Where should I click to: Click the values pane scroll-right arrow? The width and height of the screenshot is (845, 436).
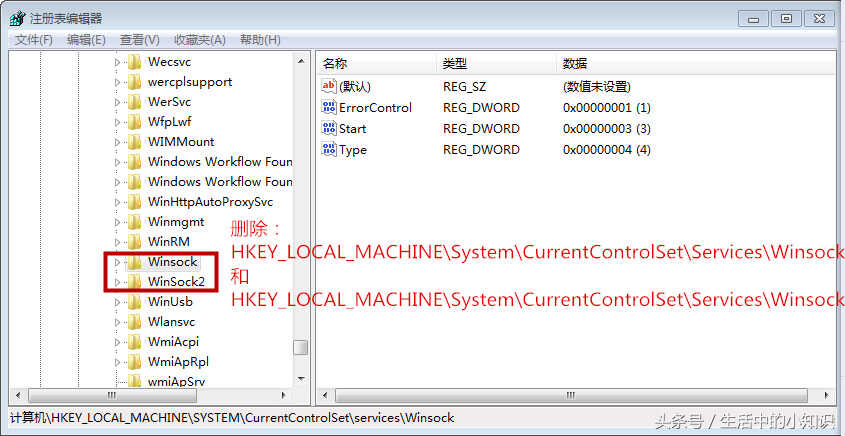827,396
